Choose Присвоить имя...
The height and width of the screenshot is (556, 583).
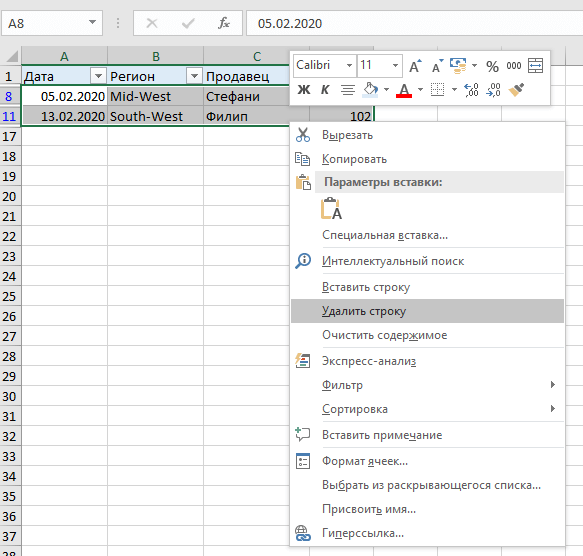point(428,509)
